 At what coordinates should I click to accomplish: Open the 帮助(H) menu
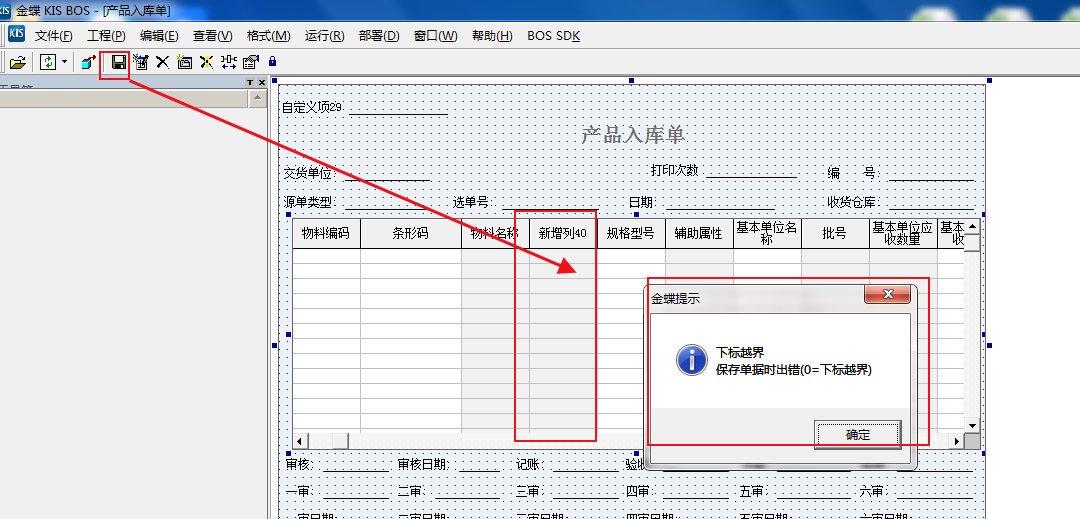pyautogui.click(x=492, y=36)
